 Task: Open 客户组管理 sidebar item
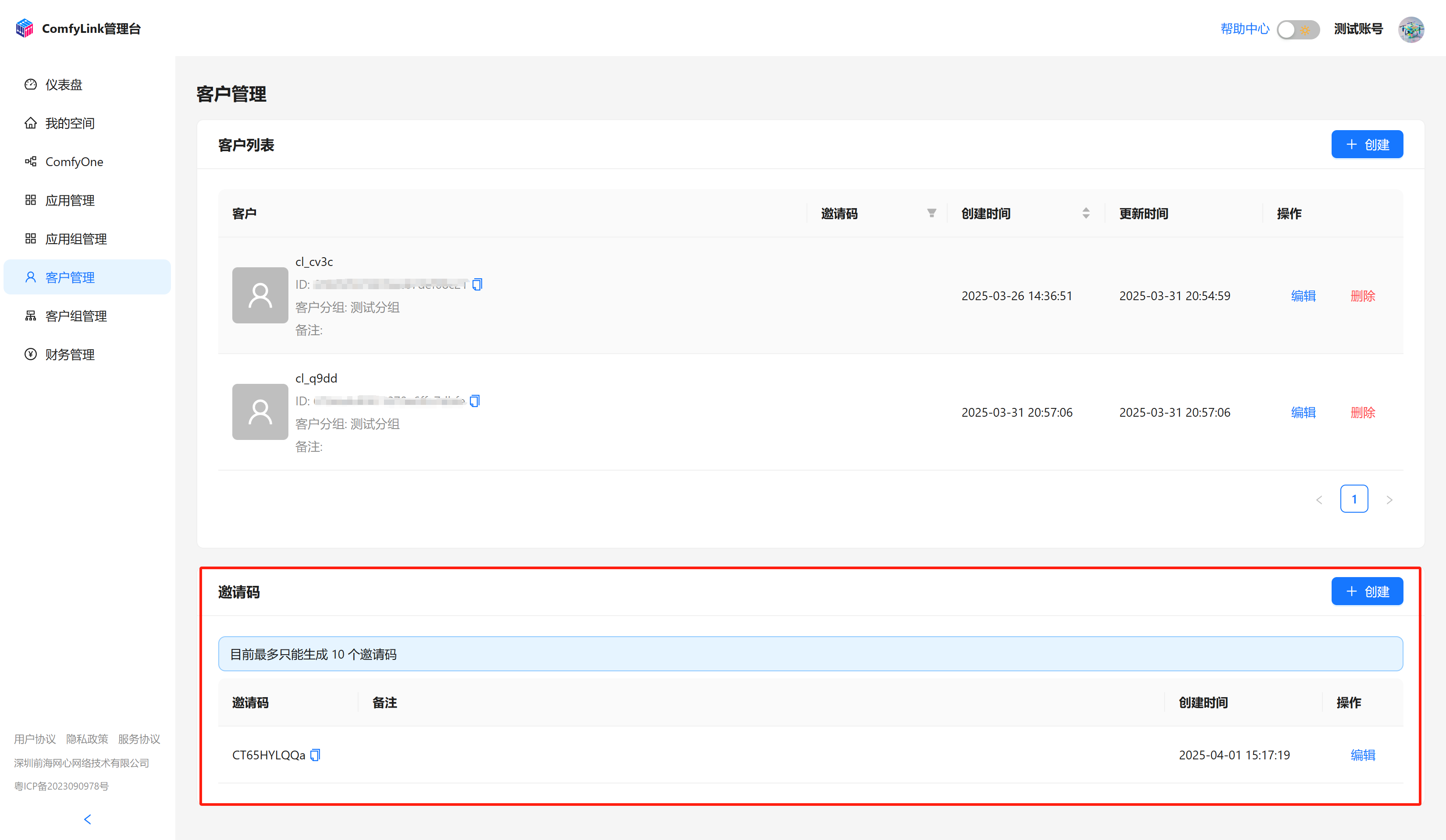[x=87, y=315]
